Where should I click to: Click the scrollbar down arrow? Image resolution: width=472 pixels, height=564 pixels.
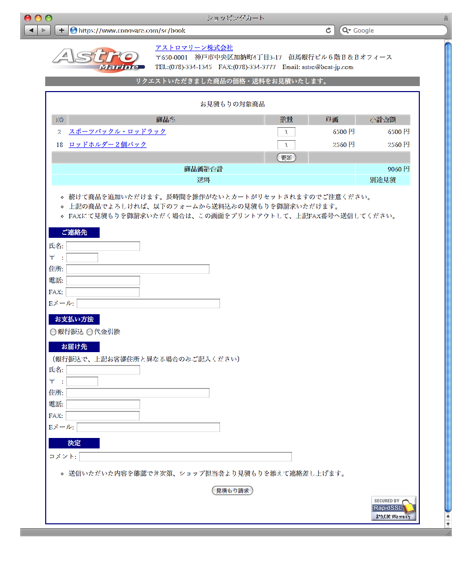pyautogui.click(x=448, y=524)
